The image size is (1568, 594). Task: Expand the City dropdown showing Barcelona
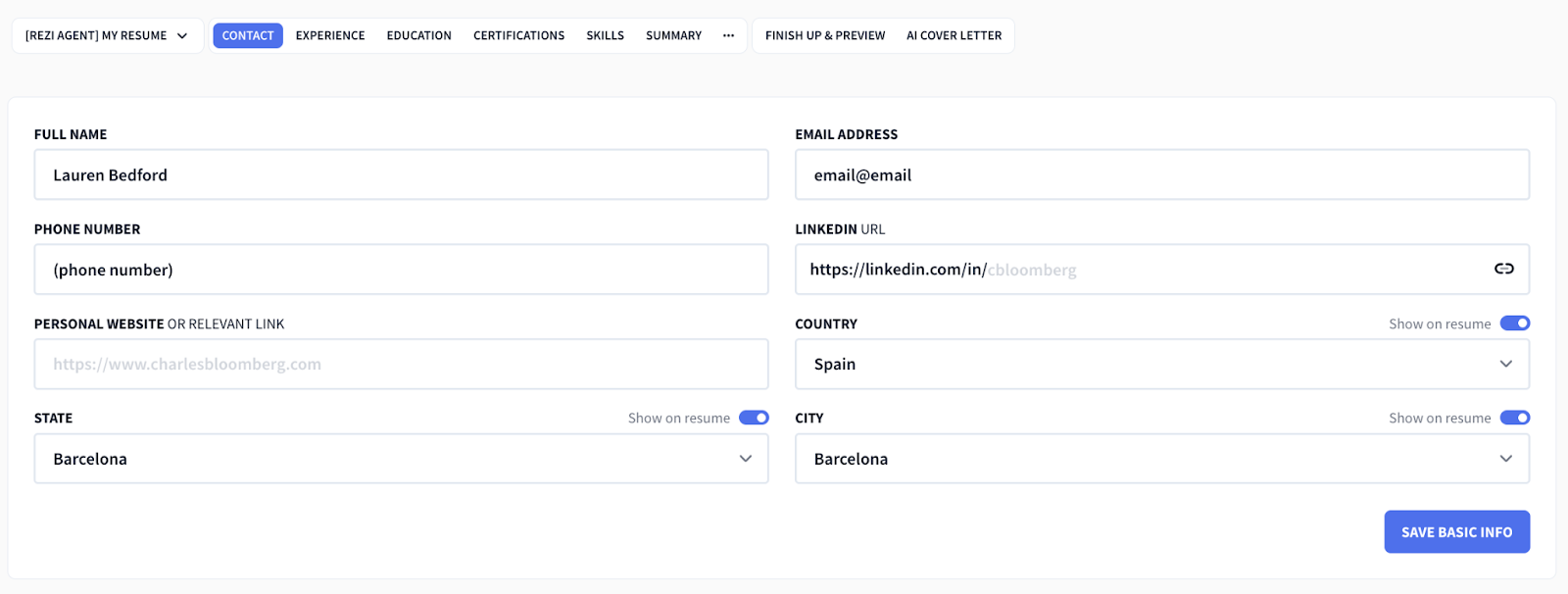(1162, 459)
